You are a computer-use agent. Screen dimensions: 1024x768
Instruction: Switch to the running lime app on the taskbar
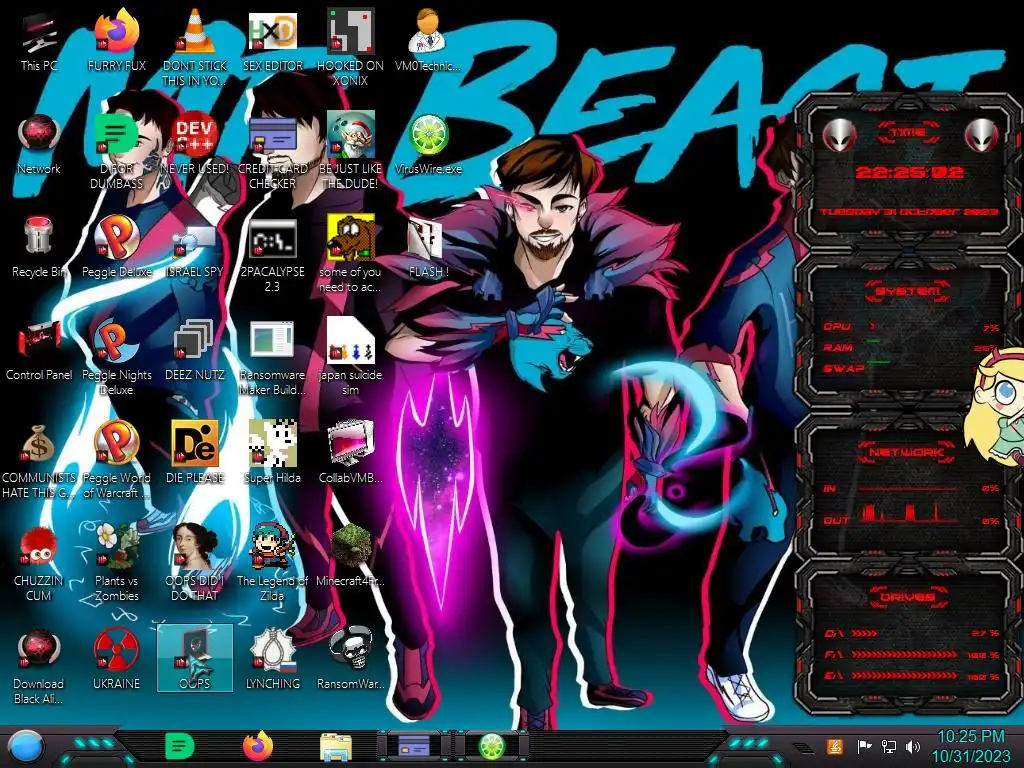click(x=492, y=746)
